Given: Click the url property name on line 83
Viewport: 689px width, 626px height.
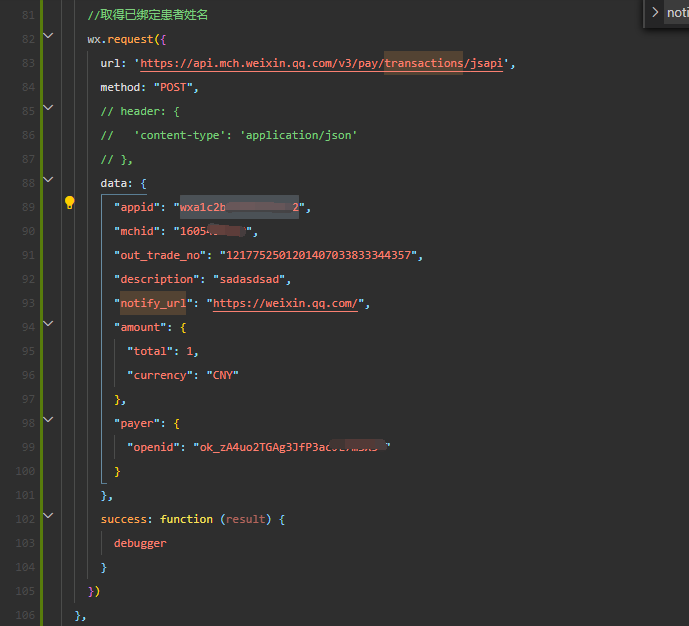Looking at the screenshot, I should pos(110,63).
